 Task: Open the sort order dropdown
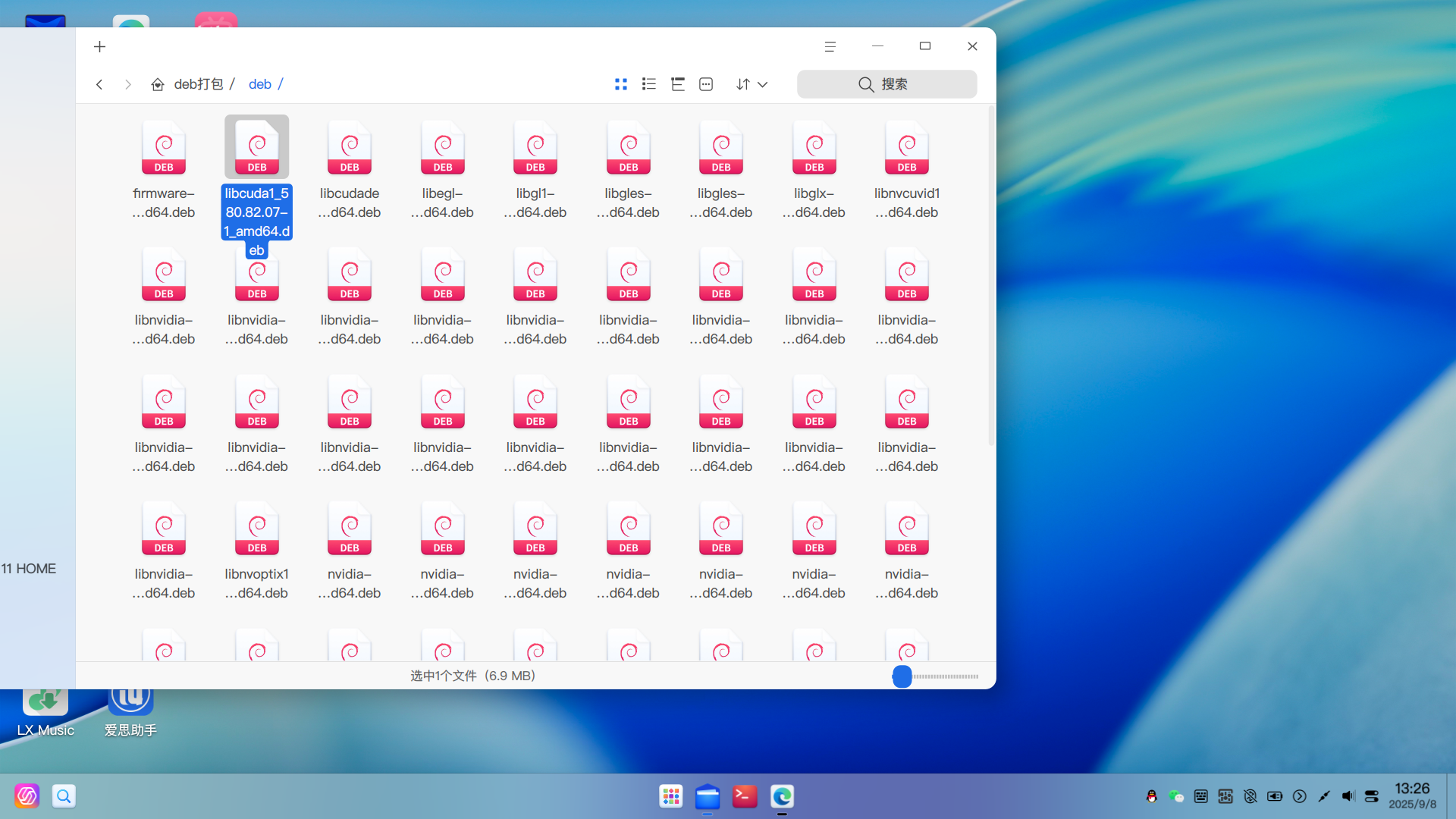point(752,84)
